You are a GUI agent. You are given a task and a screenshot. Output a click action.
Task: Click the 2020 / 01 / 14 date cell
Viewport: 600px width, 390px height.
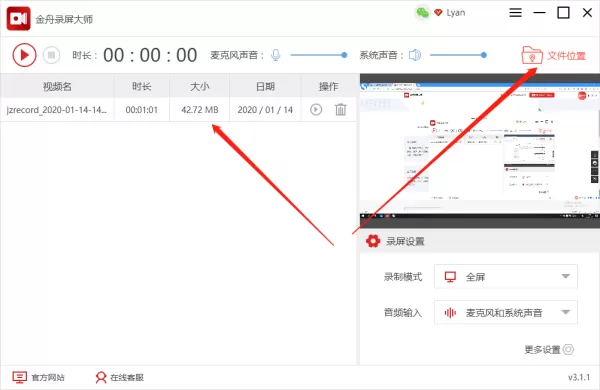[265, 110]
